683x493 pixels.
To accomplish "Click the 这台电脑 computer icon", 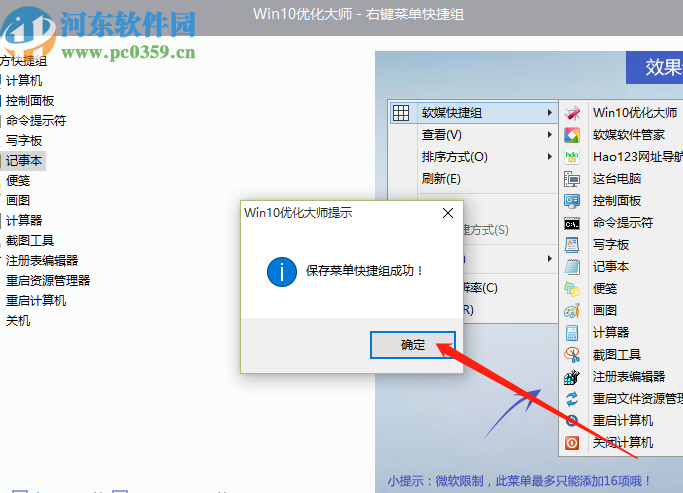I will [x=572, y=179].
